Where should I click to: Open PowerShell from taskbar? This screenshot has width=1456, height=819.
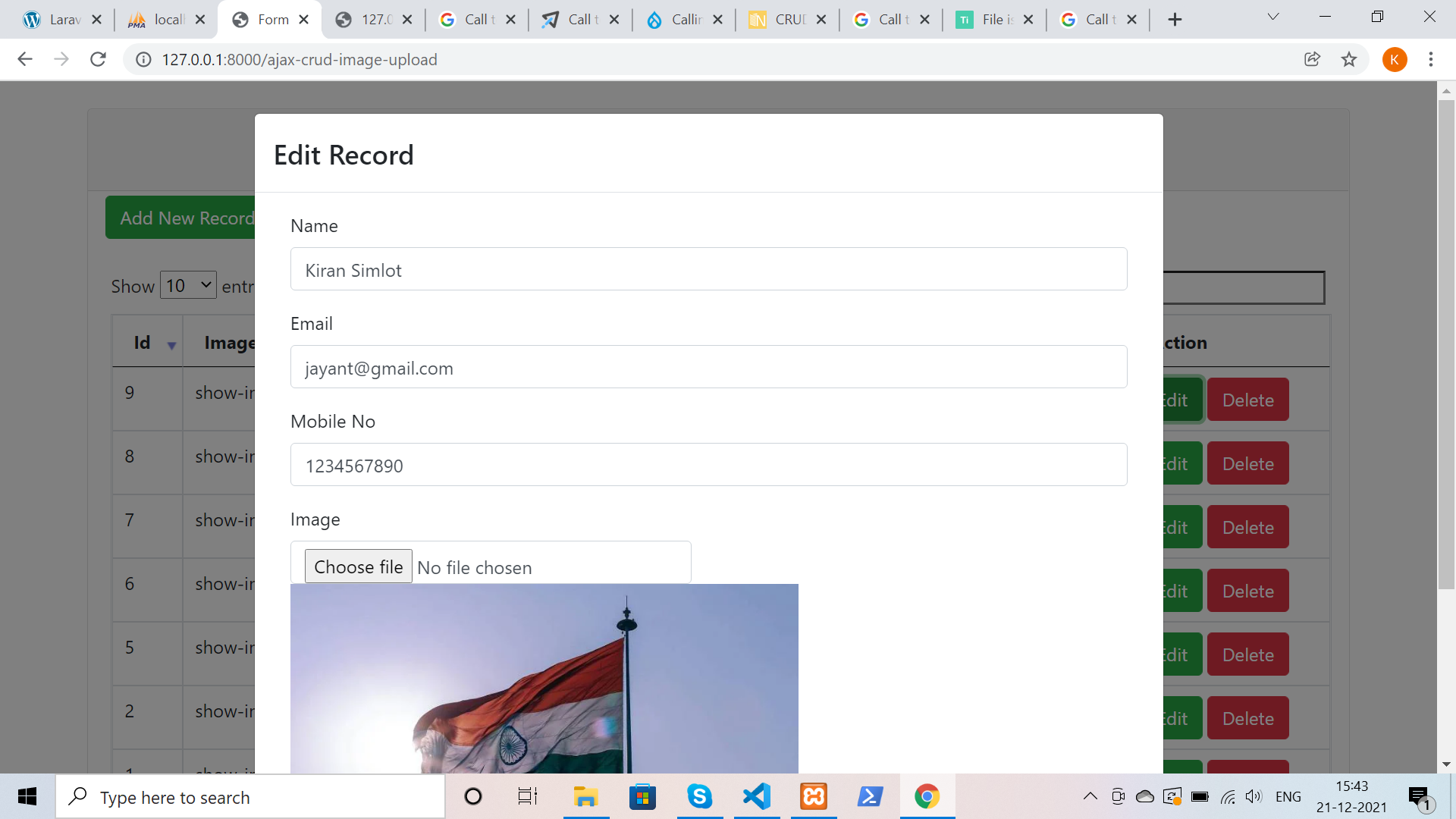tap(870, 796)
